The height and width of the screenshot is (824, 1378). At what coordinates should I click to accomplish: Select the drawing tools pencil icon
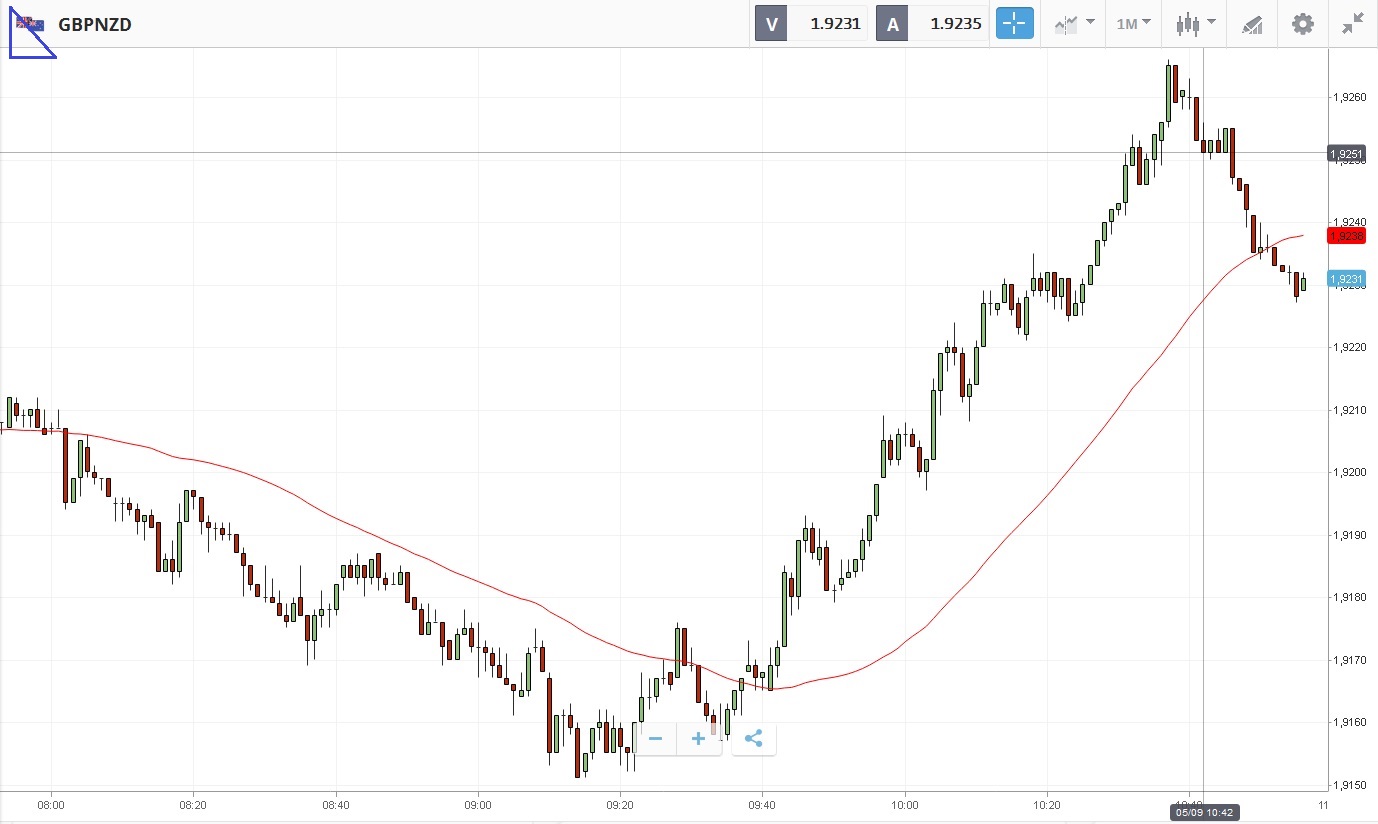(x=1252, y=24)
